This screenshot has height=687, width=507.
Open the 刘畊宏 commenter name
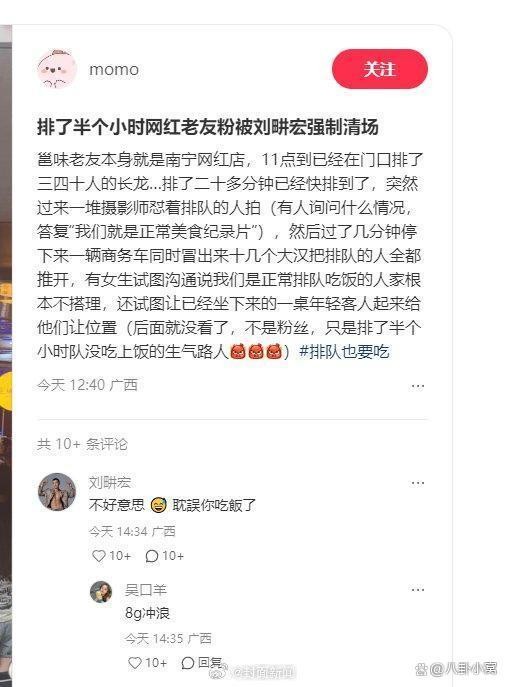point(110,482)
